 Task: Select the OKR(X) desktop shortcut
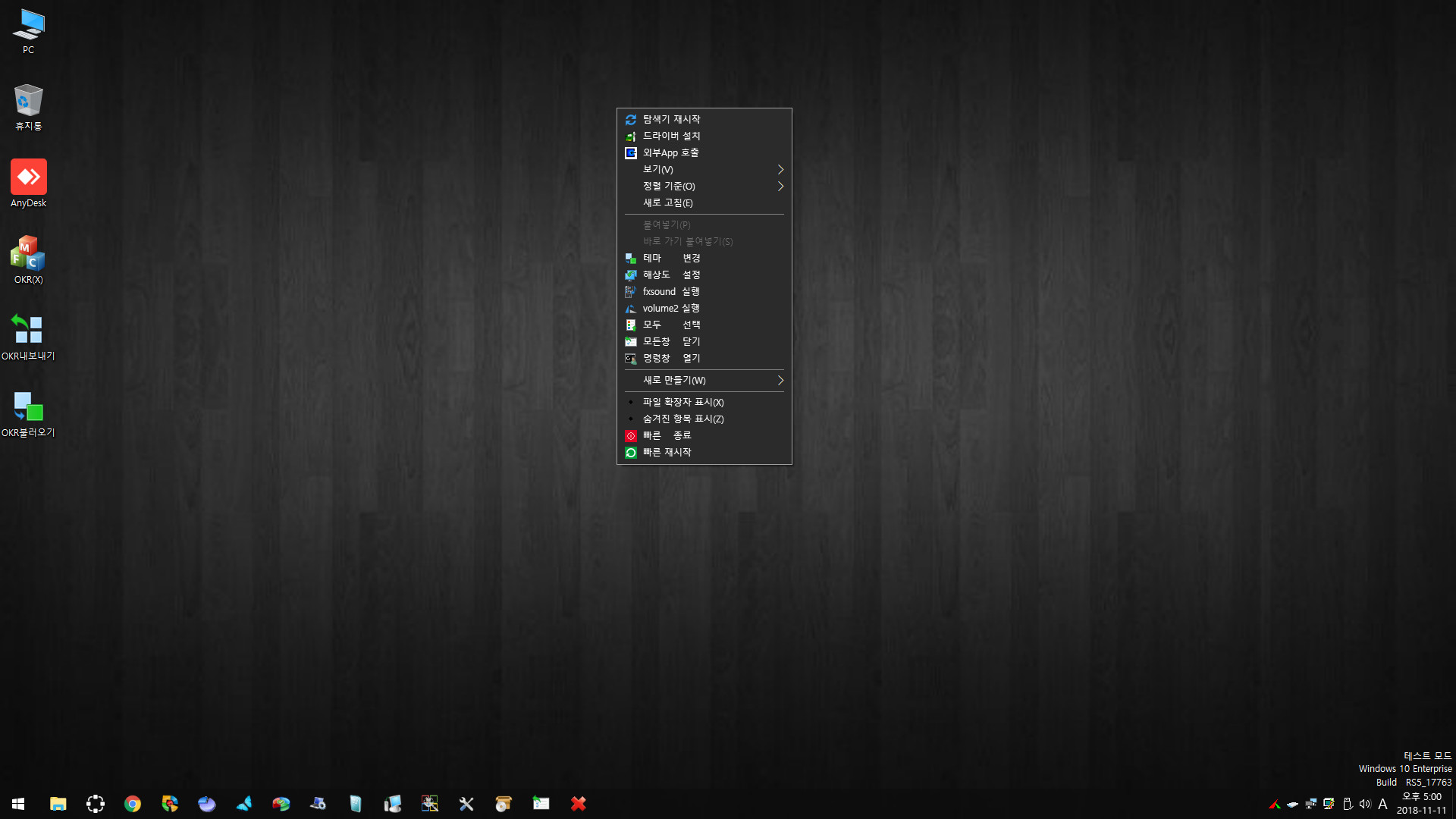[x=28, y=260]
